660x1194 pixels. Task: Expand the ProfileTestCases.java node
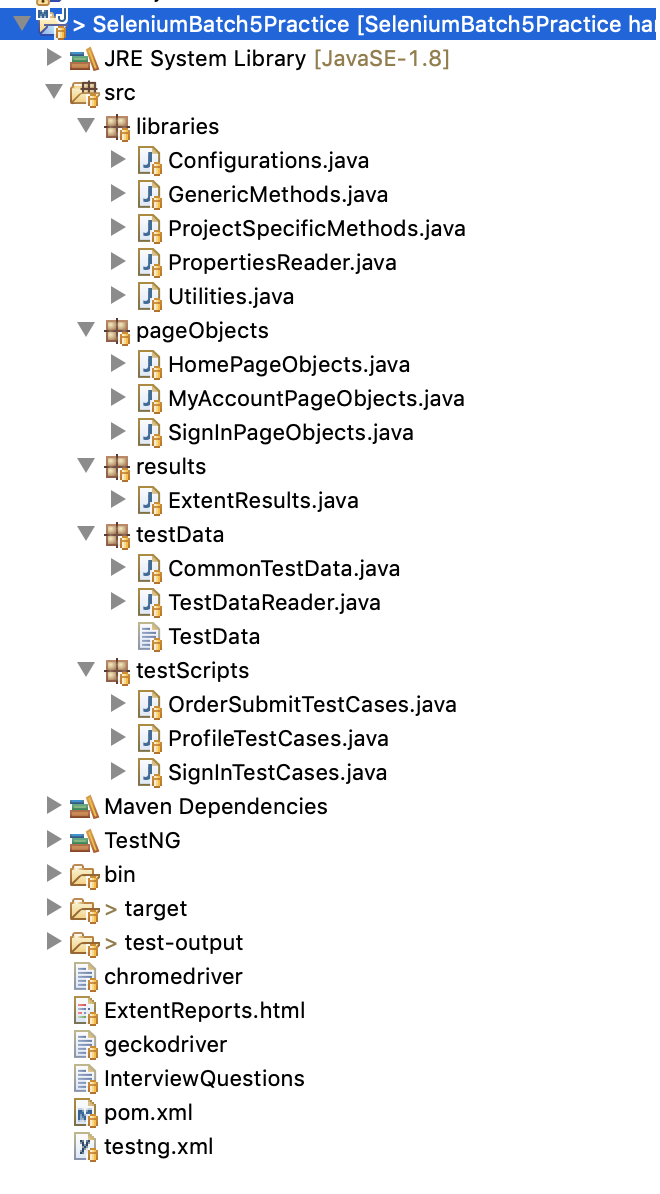118,738
